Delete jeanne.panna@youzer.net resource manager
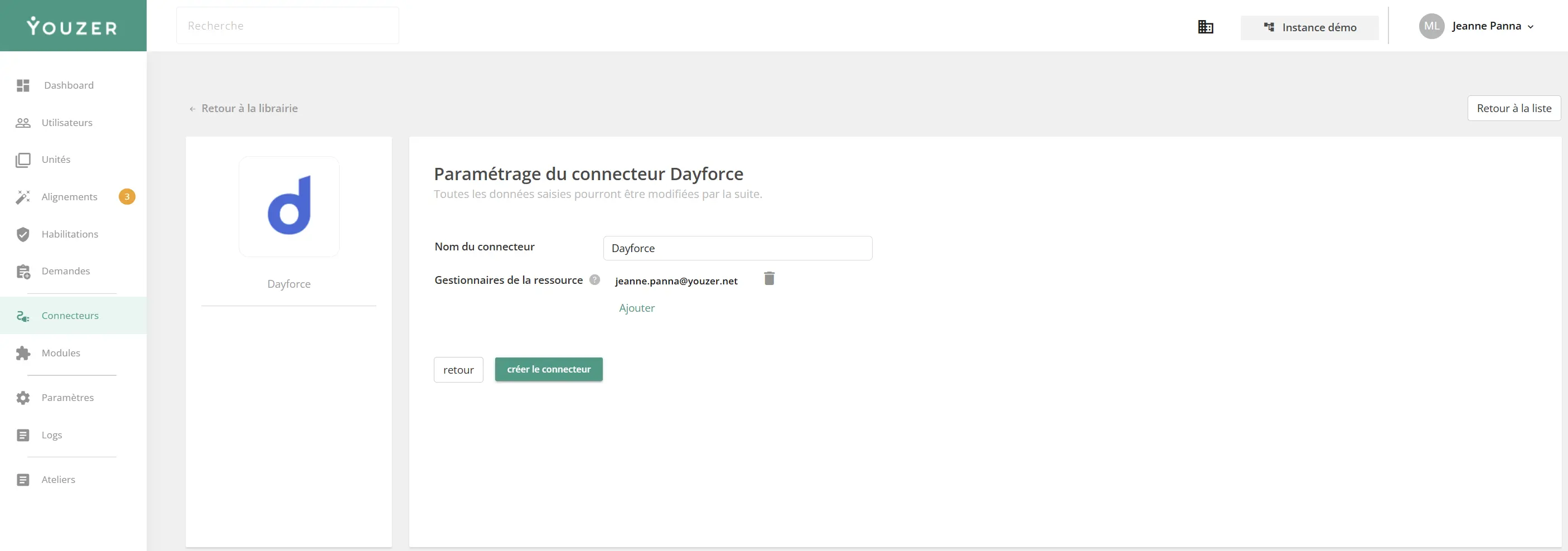This screenshot has width=1568, height=551. (x=769, y=278)
